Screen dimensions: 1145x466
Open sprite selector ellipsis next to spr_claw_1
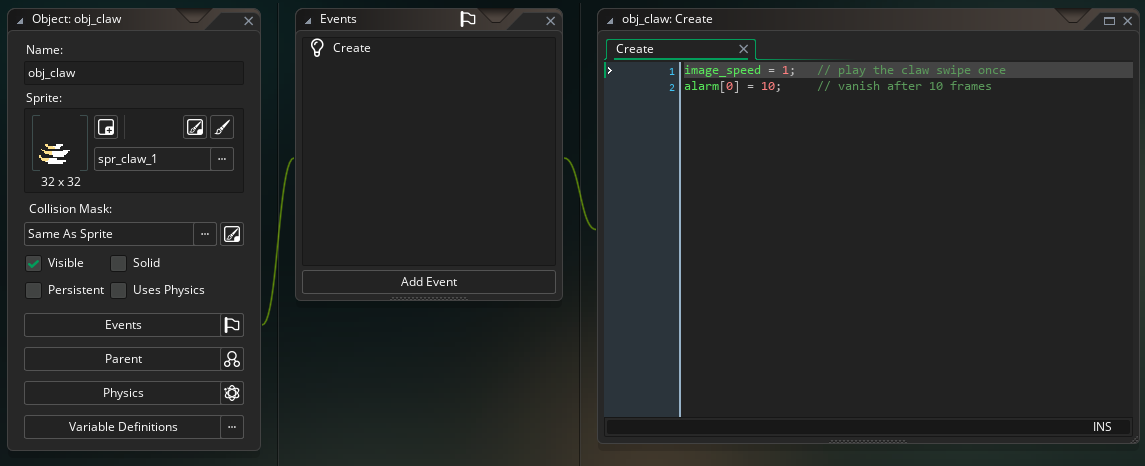222,159
